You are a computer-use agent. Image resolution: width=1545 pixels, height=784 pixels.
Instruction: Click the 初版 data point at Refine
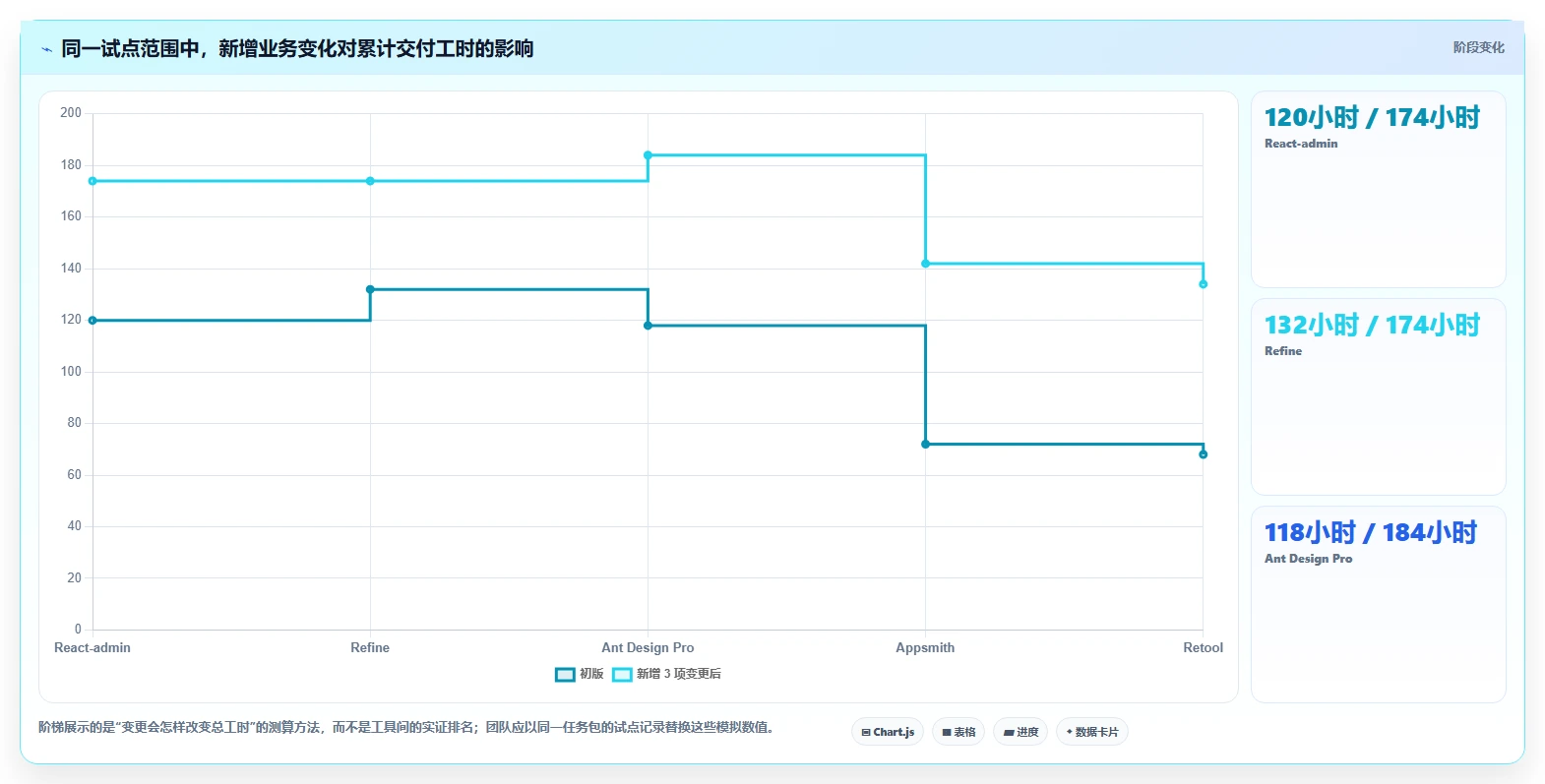point(370,289)
